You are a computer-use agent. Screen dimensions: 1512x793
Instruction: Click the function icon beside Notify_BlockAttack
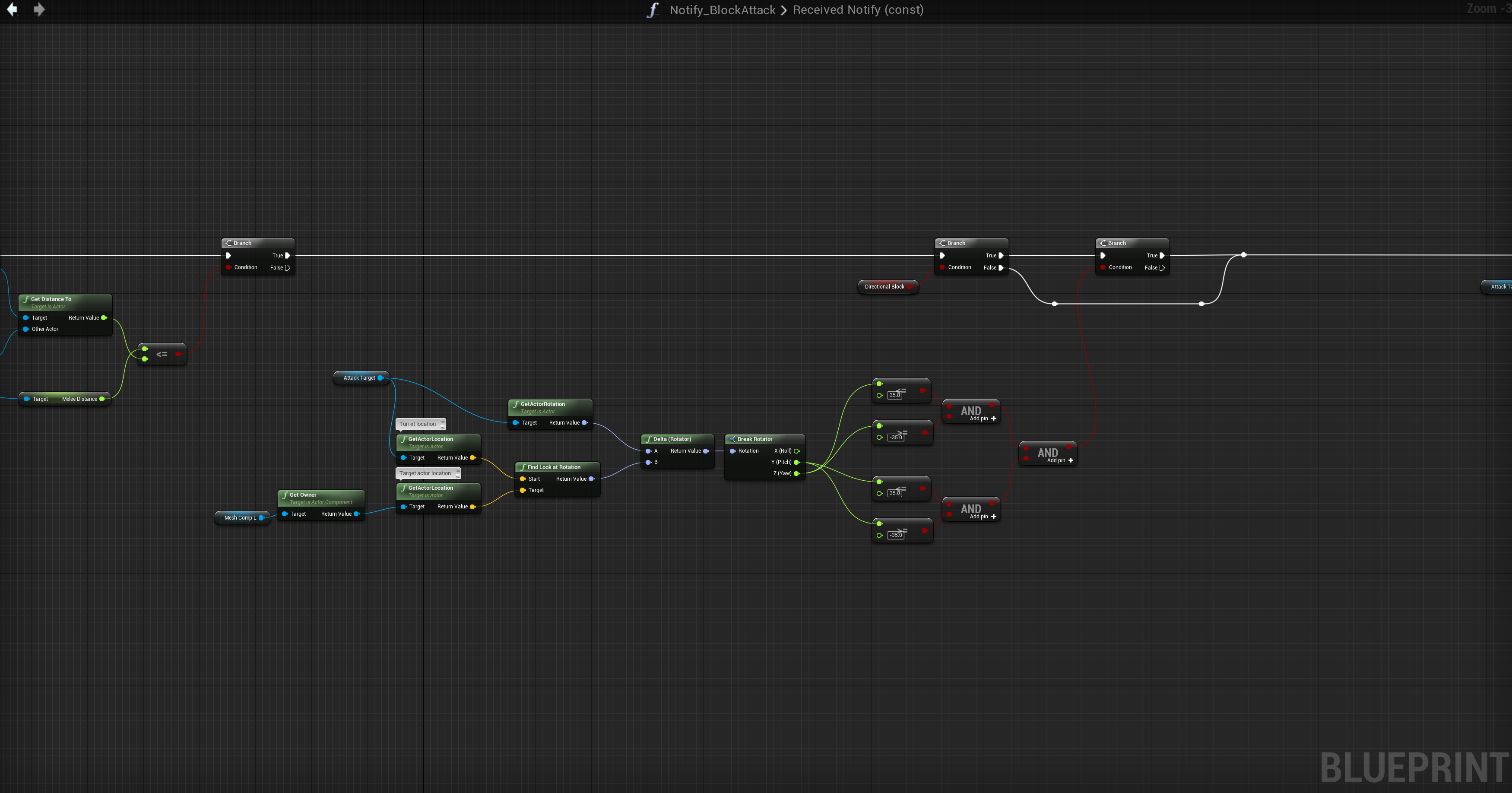[x=653, y=10]
